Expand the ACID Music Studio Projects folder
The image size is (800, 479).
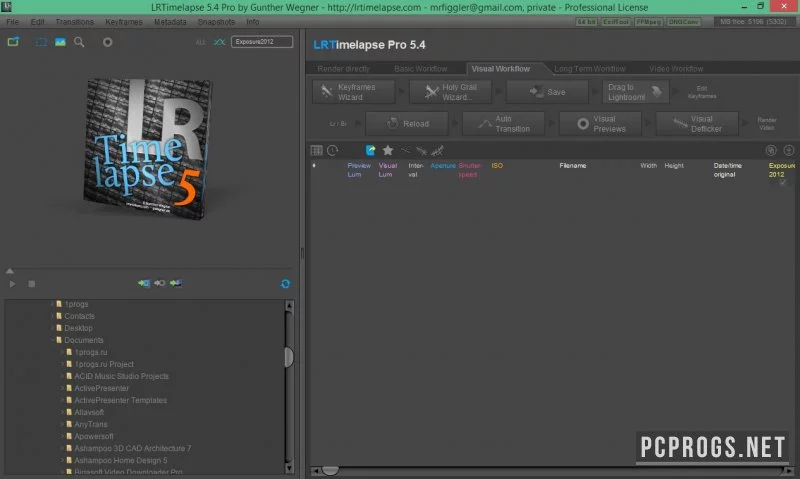point(63,376)
